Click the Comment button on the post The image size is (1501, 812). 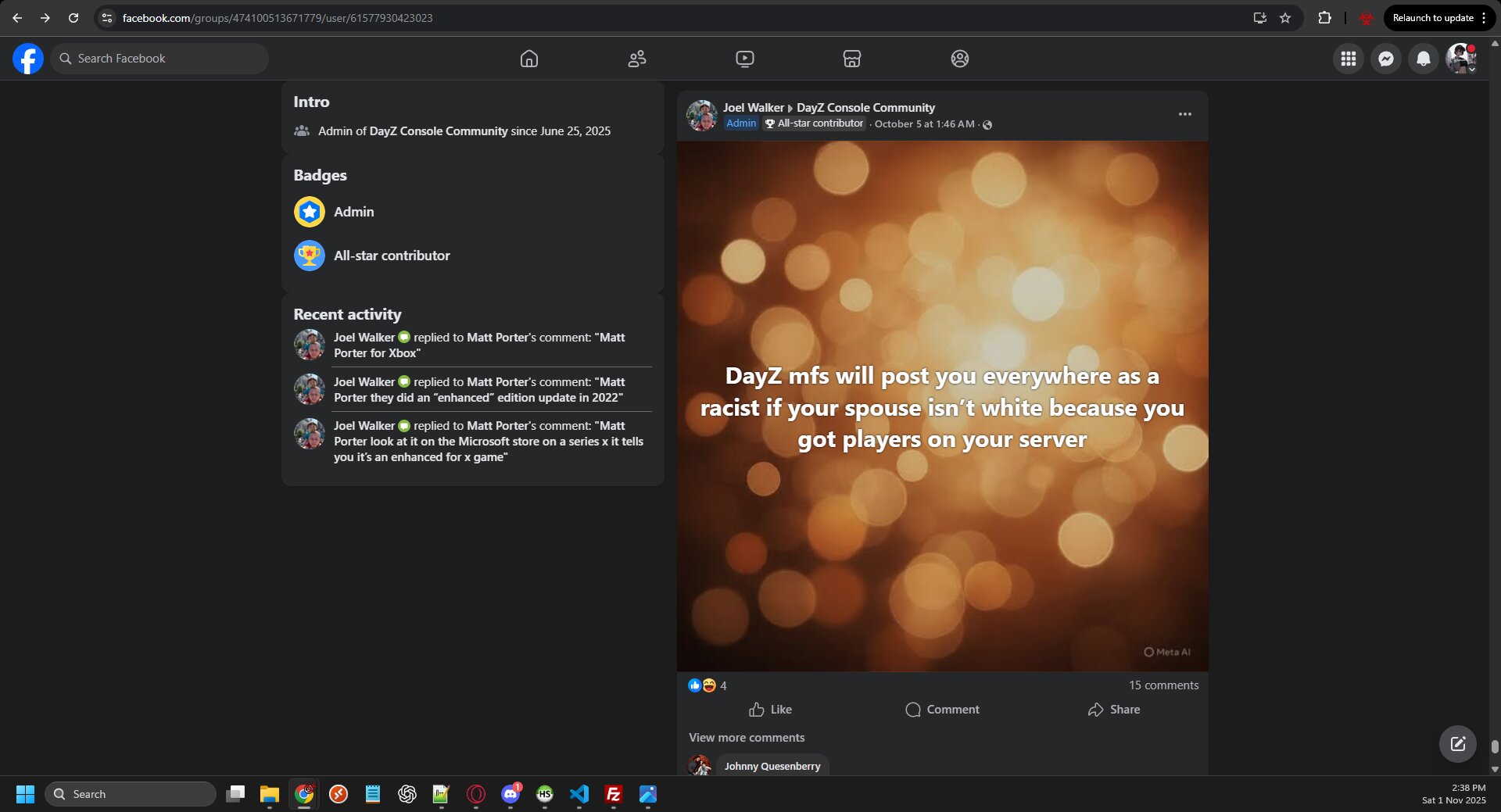coord(942,710)
